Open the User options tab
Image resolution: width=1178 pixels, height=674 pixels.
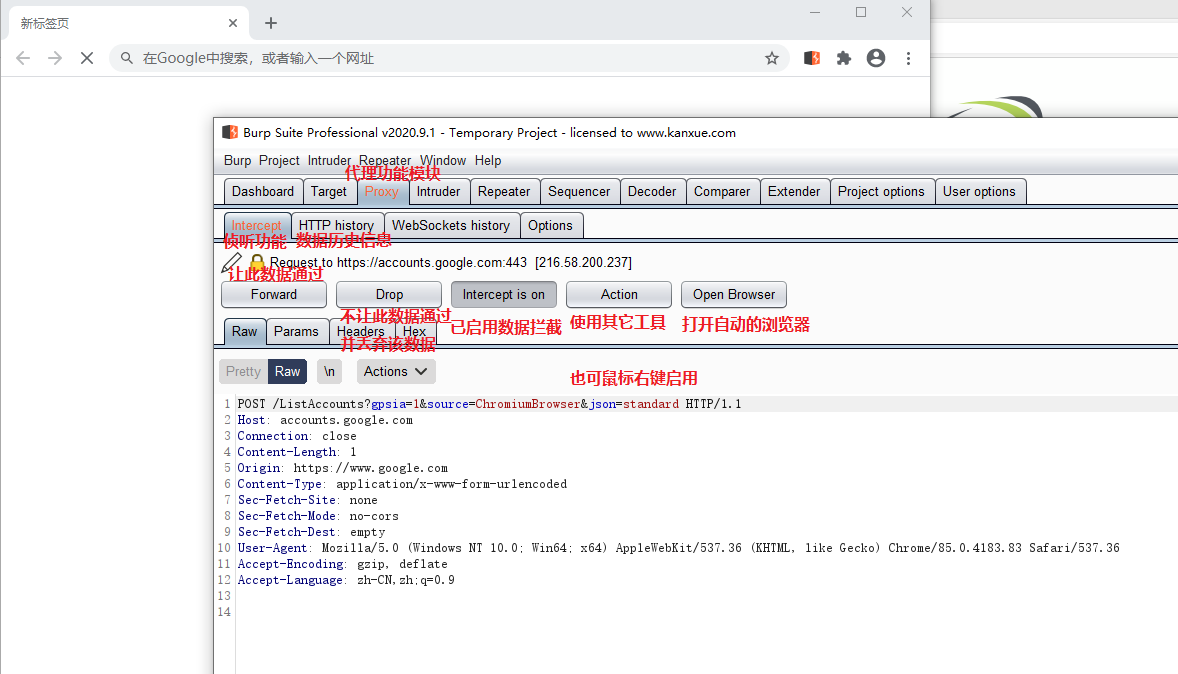coord(980,192)
